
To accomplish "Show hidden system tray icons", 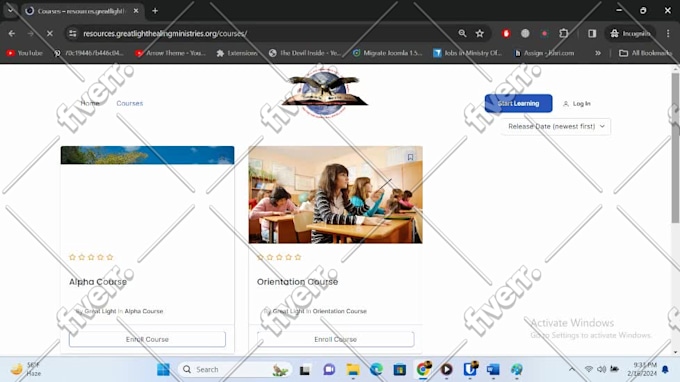I will click(572, 369).
